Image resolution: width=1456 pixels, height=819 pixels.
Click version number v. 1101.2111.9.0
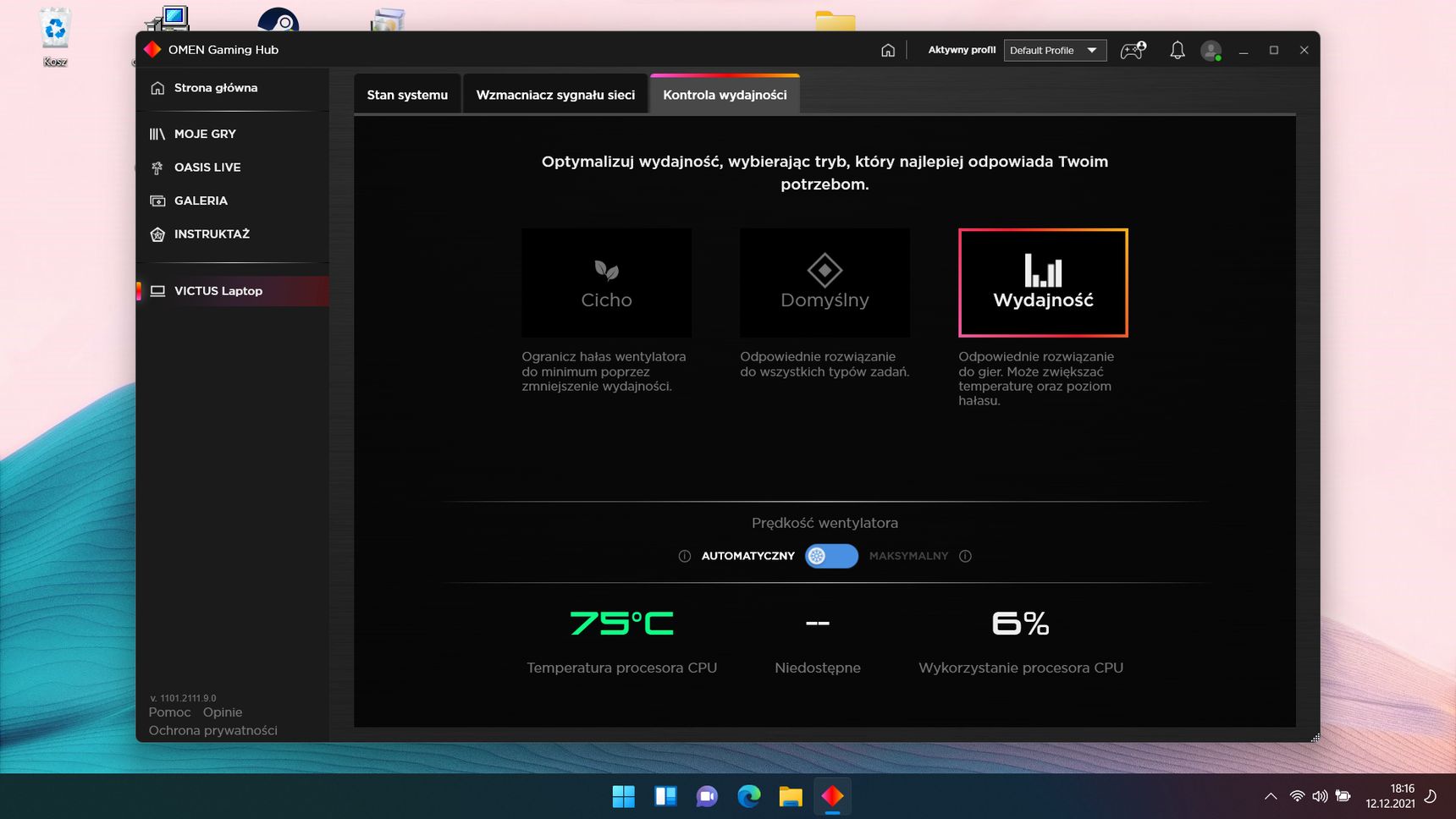(x=183, y=698)
